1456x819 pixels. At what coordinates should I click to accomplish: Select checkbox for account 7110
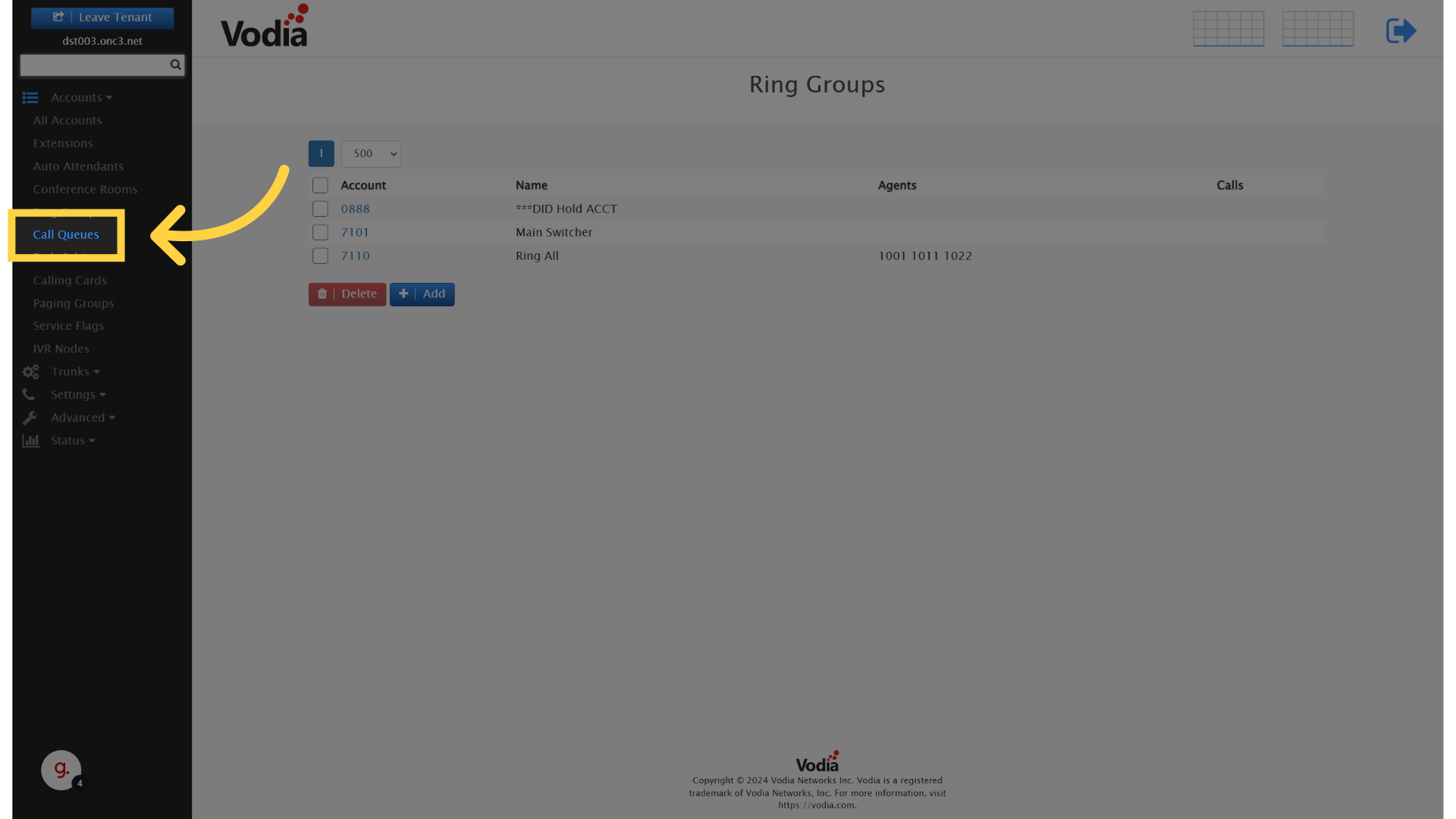coord(320,256)
